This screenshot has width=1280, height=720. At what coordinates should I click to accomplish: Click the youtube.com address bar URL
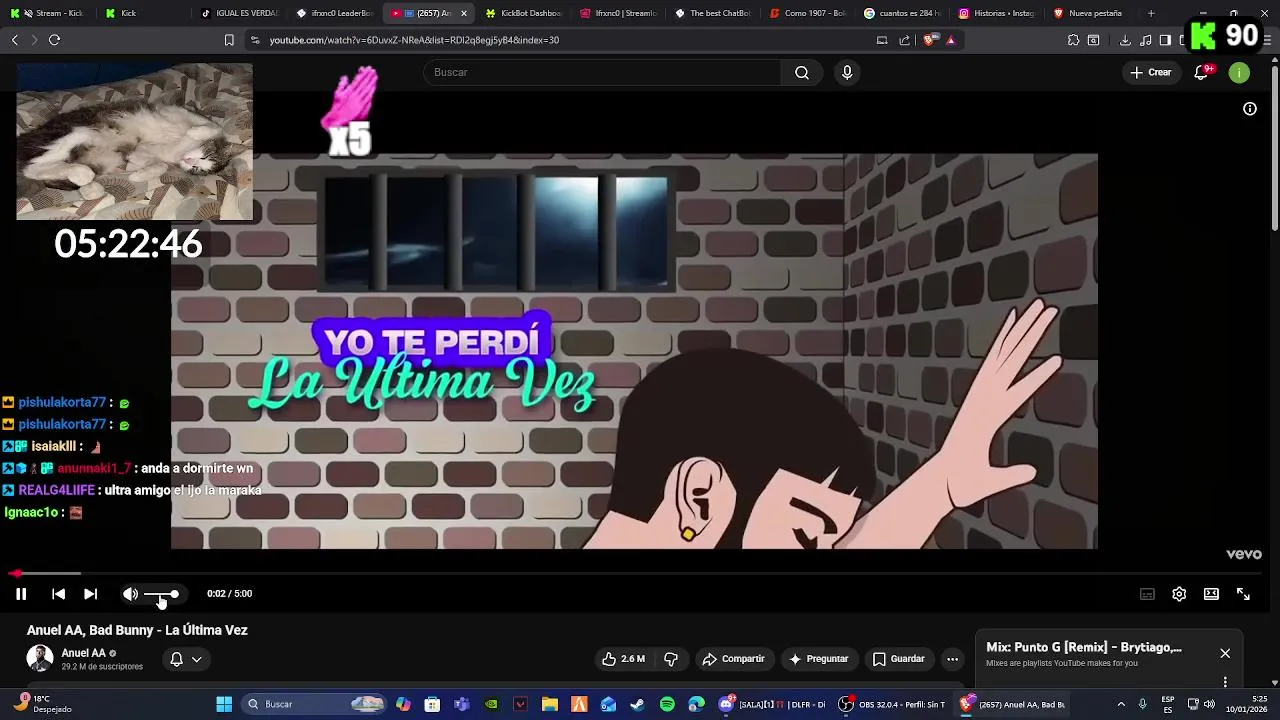tap(414, 40)
